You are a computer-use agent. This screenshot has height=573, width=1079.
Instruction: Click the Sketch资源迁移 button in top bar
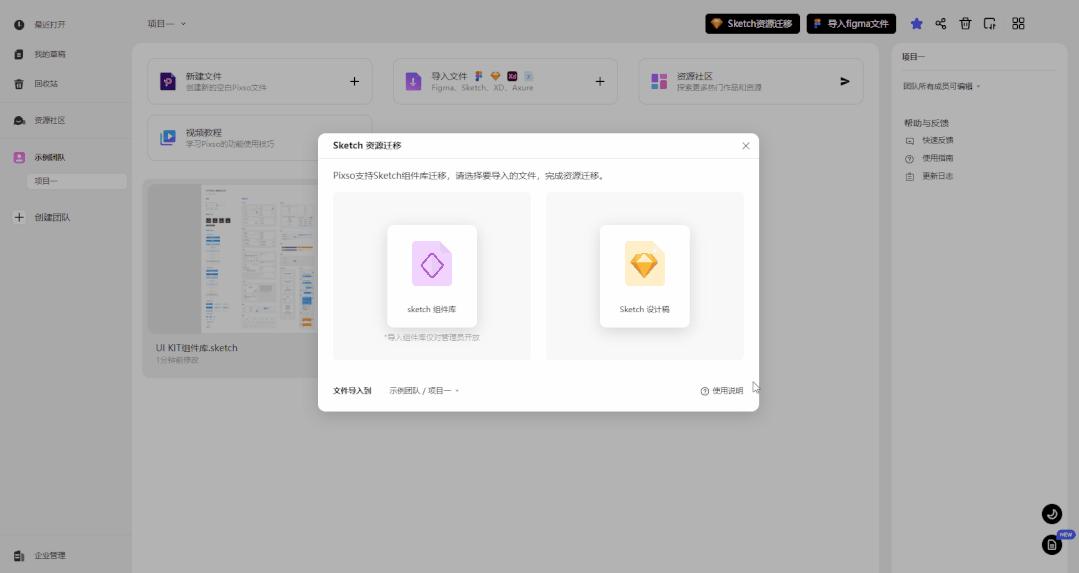(752, 23)
